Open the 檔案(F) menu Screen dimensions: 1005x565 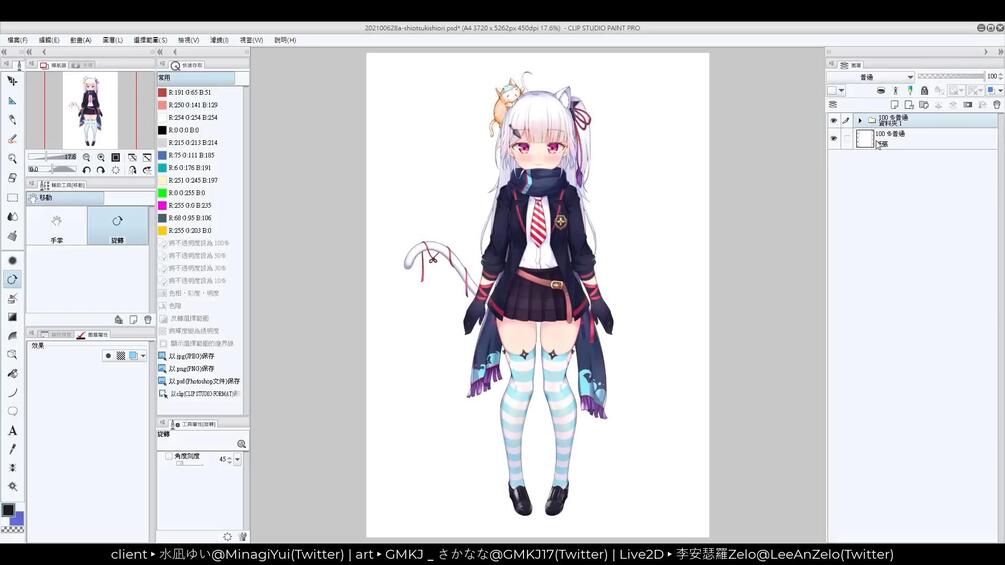[17, 40]
